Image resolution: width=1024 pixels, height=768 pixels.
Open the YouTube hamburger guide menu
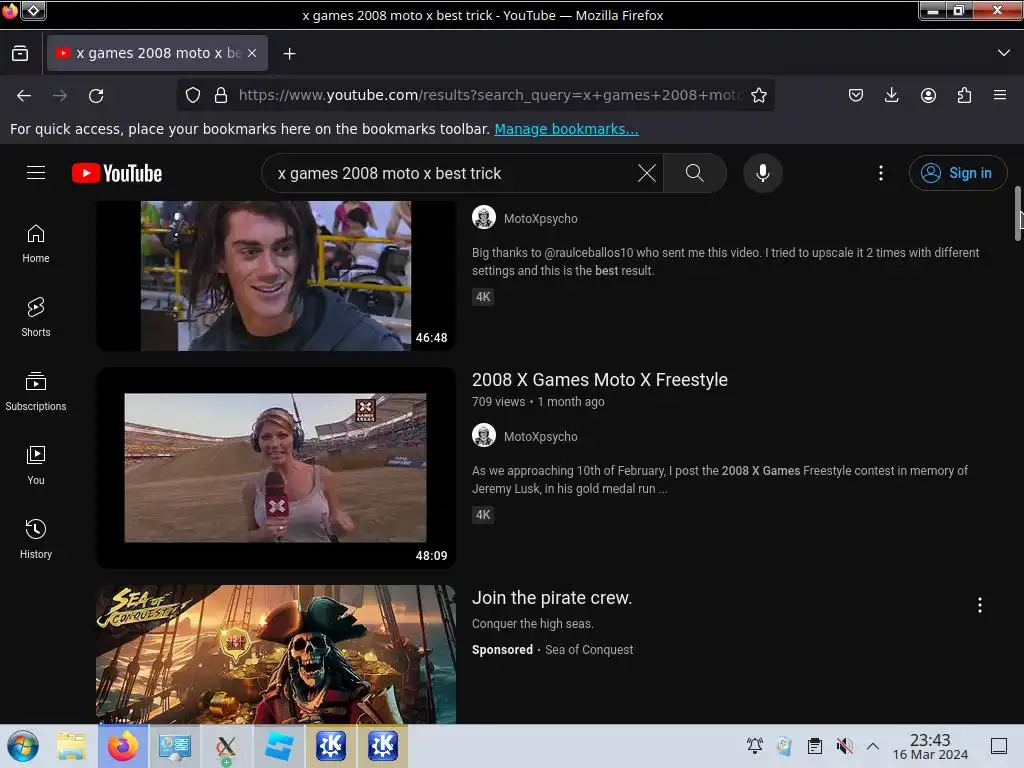(36, 173)
